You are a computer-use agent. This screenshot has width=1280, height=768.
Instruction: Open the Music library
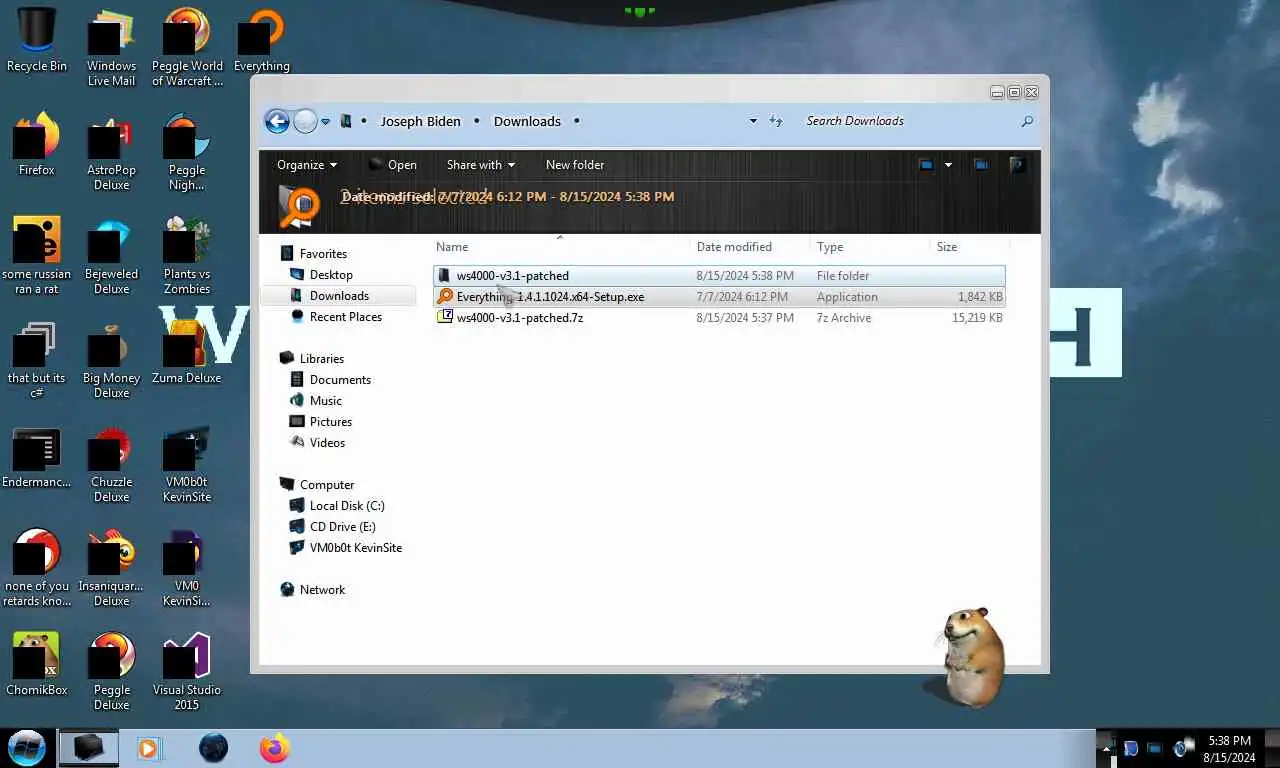tap(326, 401)
